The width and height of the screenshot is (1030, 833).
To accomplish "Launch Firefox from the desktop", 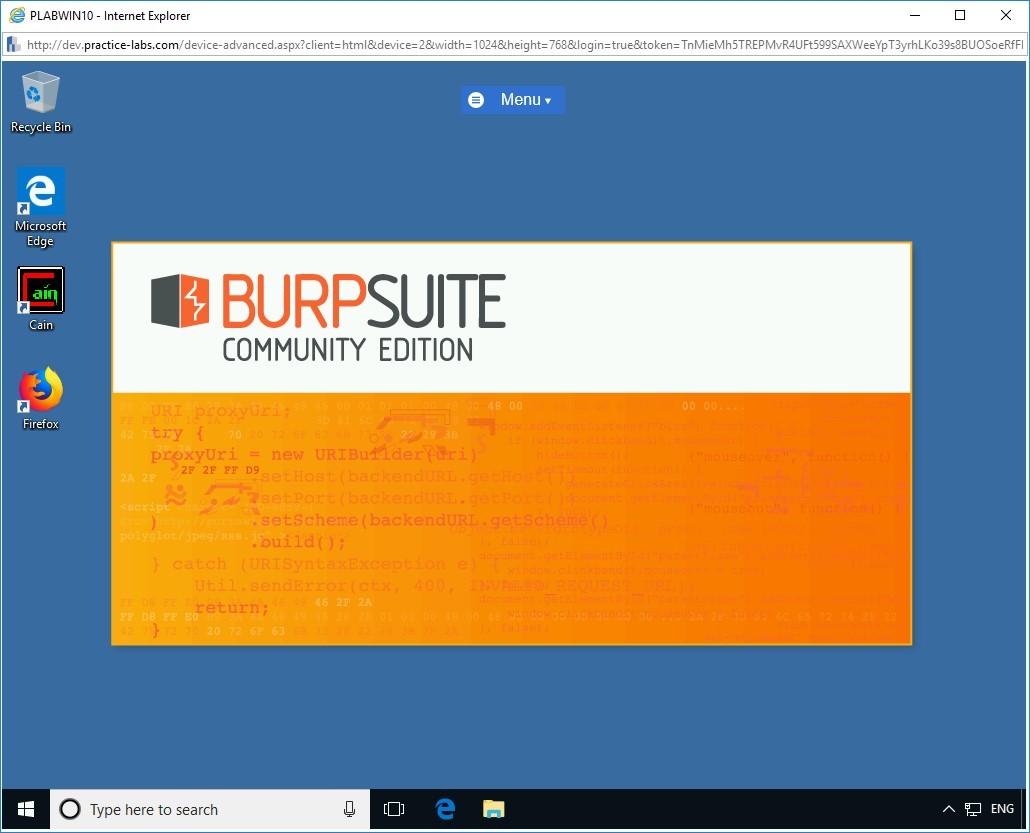I will (40, 390).
